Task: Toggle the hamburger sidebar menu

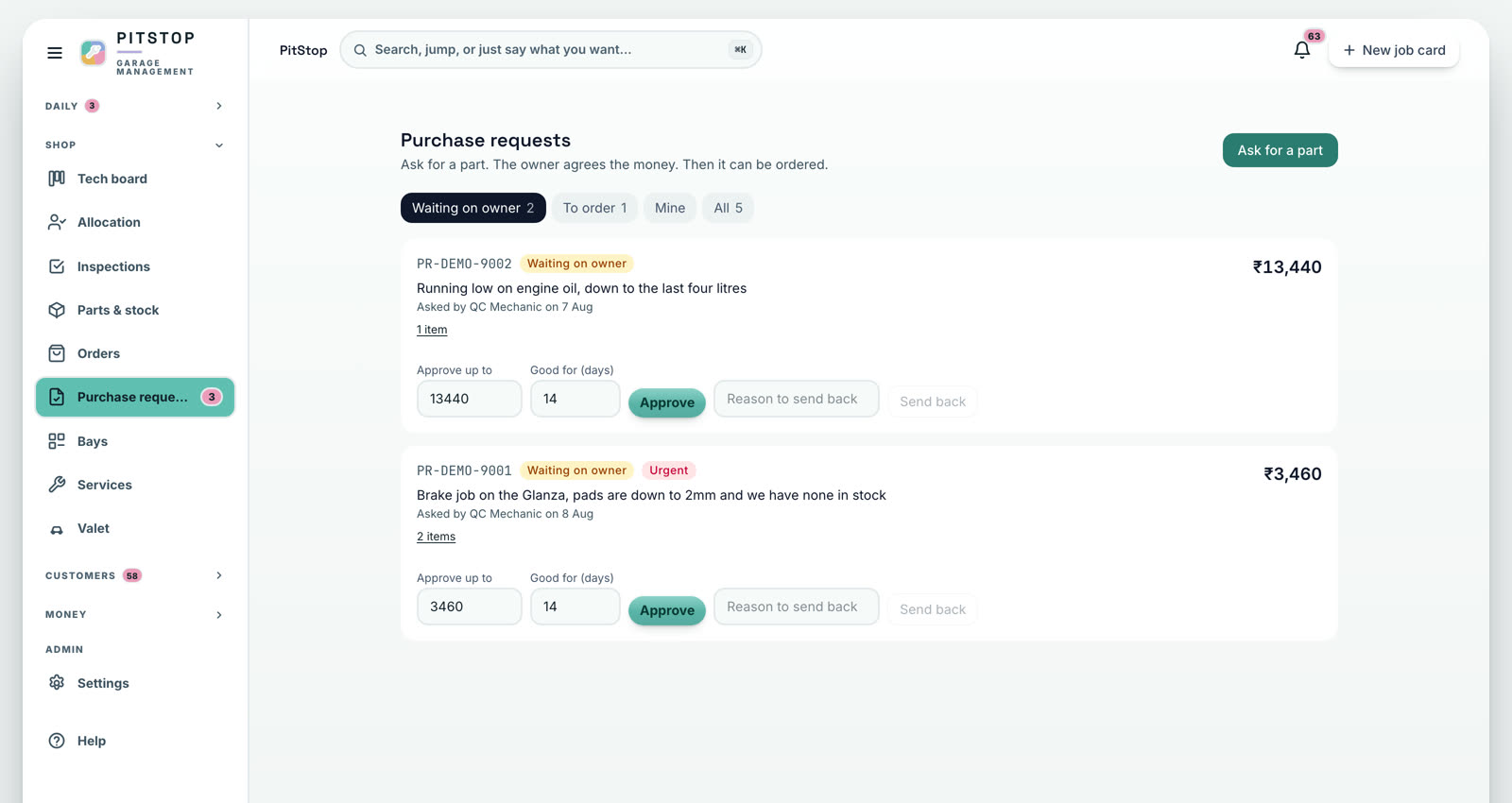Action: [x=55, y=53]
